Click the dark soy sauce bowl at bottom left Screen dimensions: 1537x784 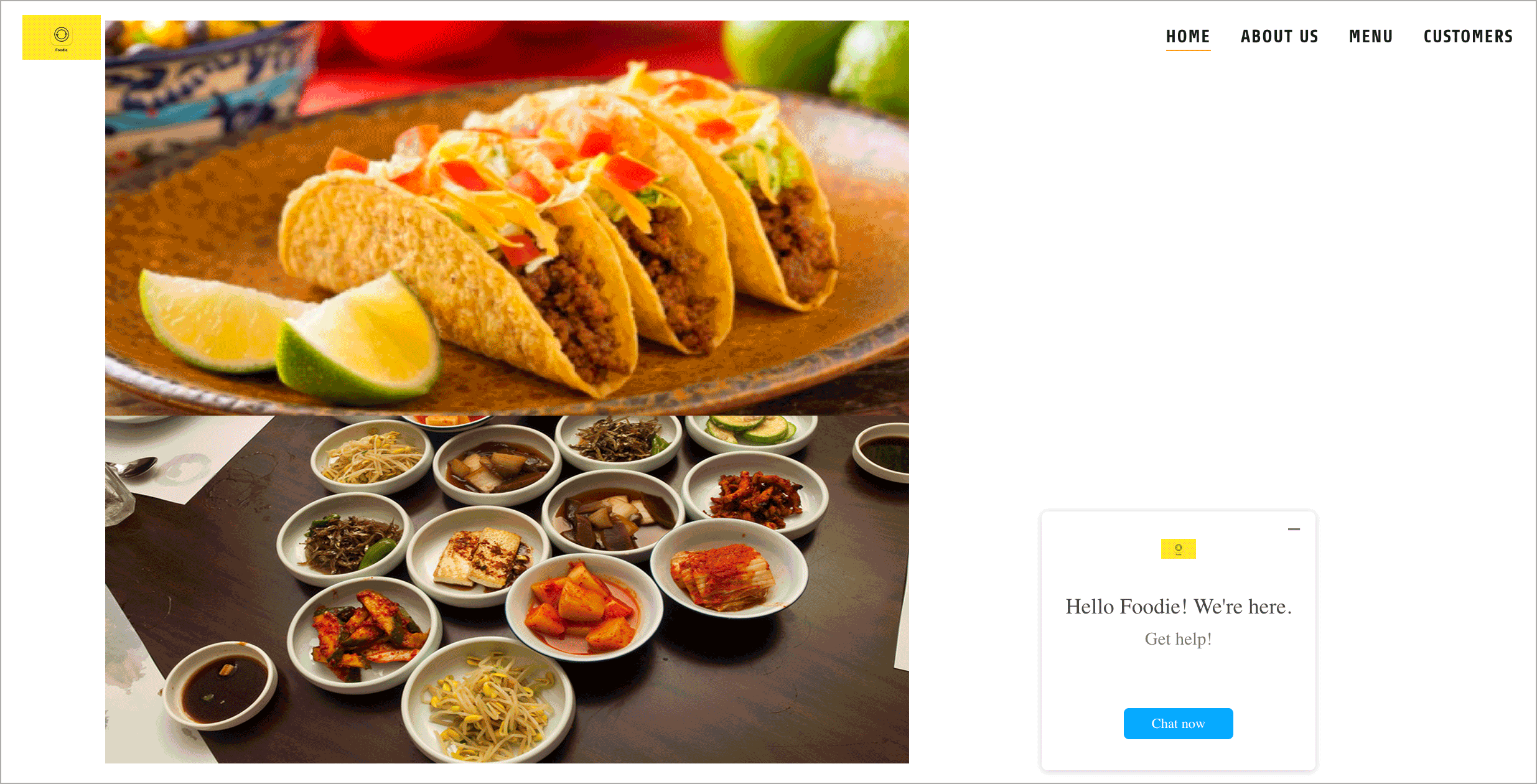220,684
